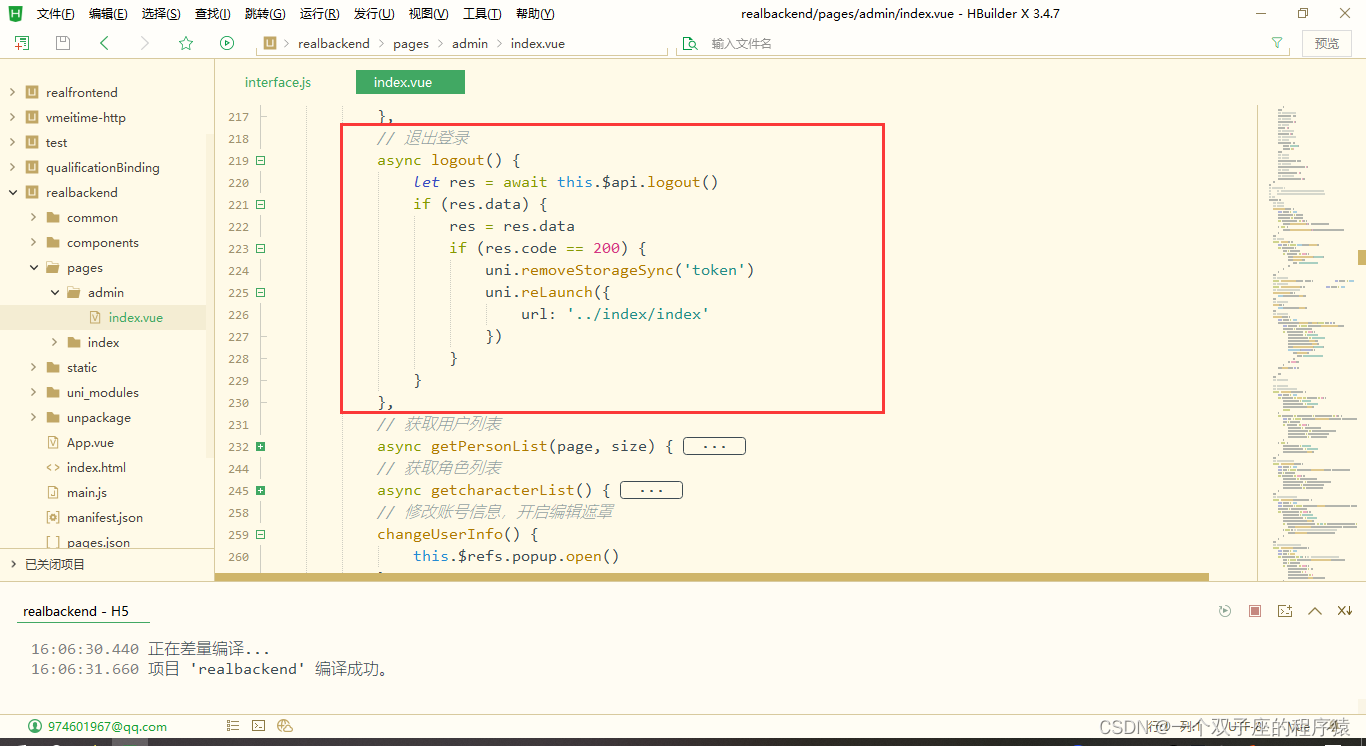Click the save file toolbar icon

point(63,43)
